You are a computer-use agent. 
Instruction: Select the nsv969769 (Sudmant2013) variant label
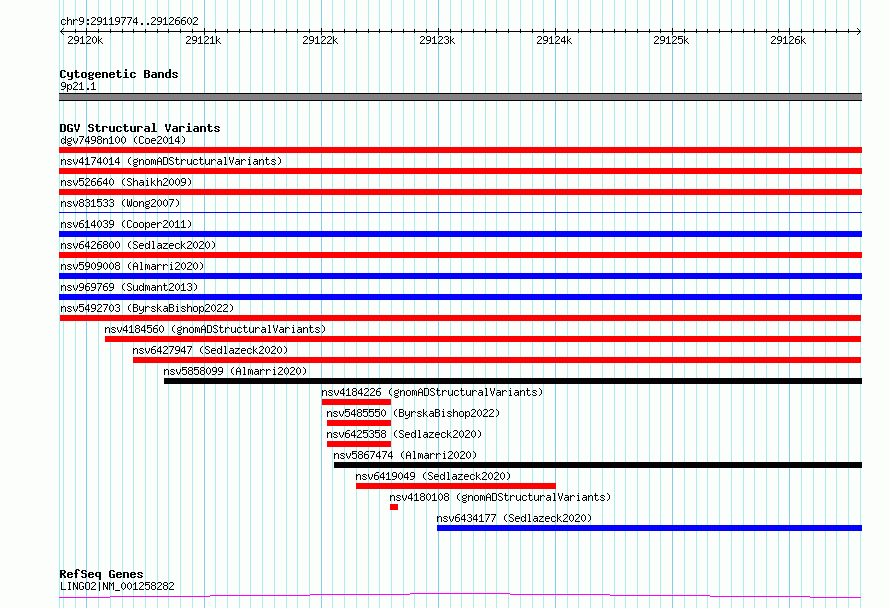[129, 287]
